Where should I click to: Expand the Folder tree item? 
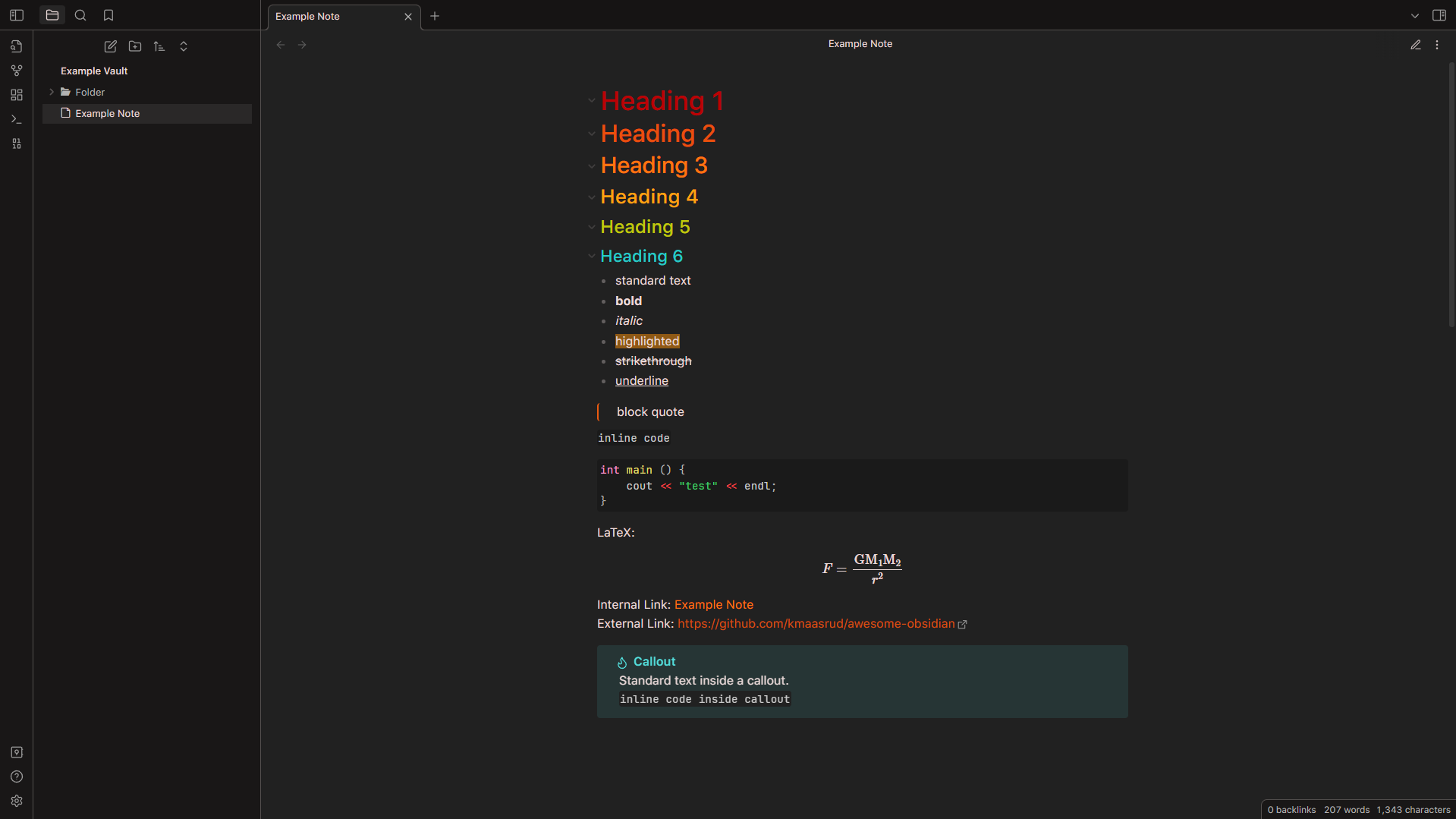coord(52,92)
